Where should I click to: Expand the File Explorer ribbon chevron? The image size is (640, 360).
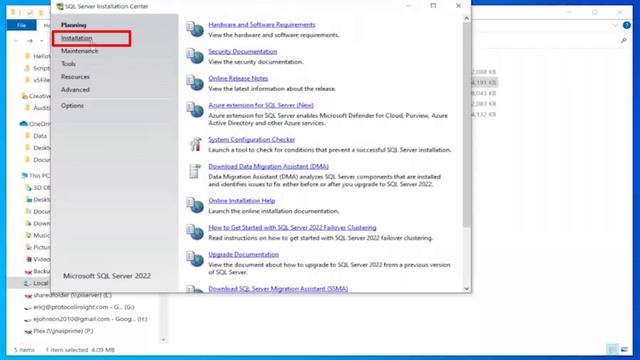(615, 25)
